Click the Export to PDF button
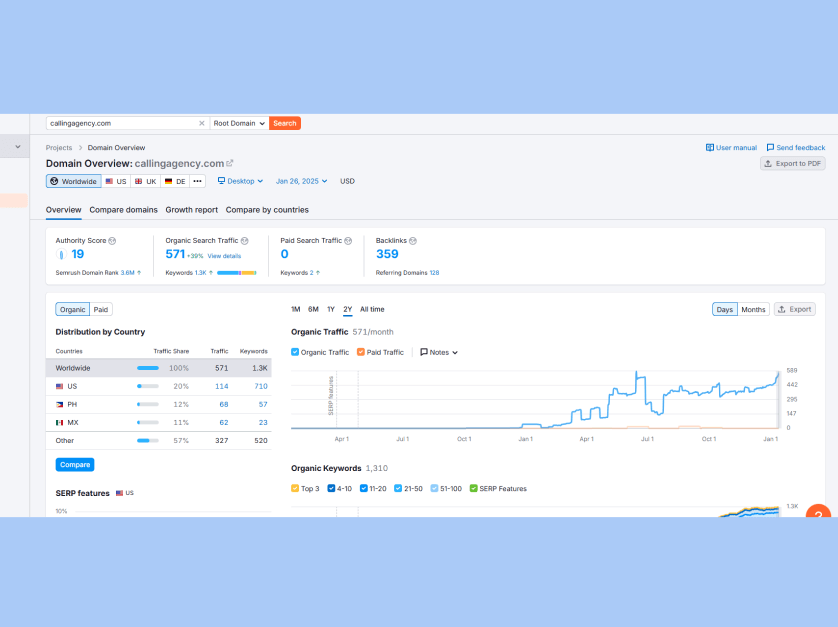 pos(792,163)
